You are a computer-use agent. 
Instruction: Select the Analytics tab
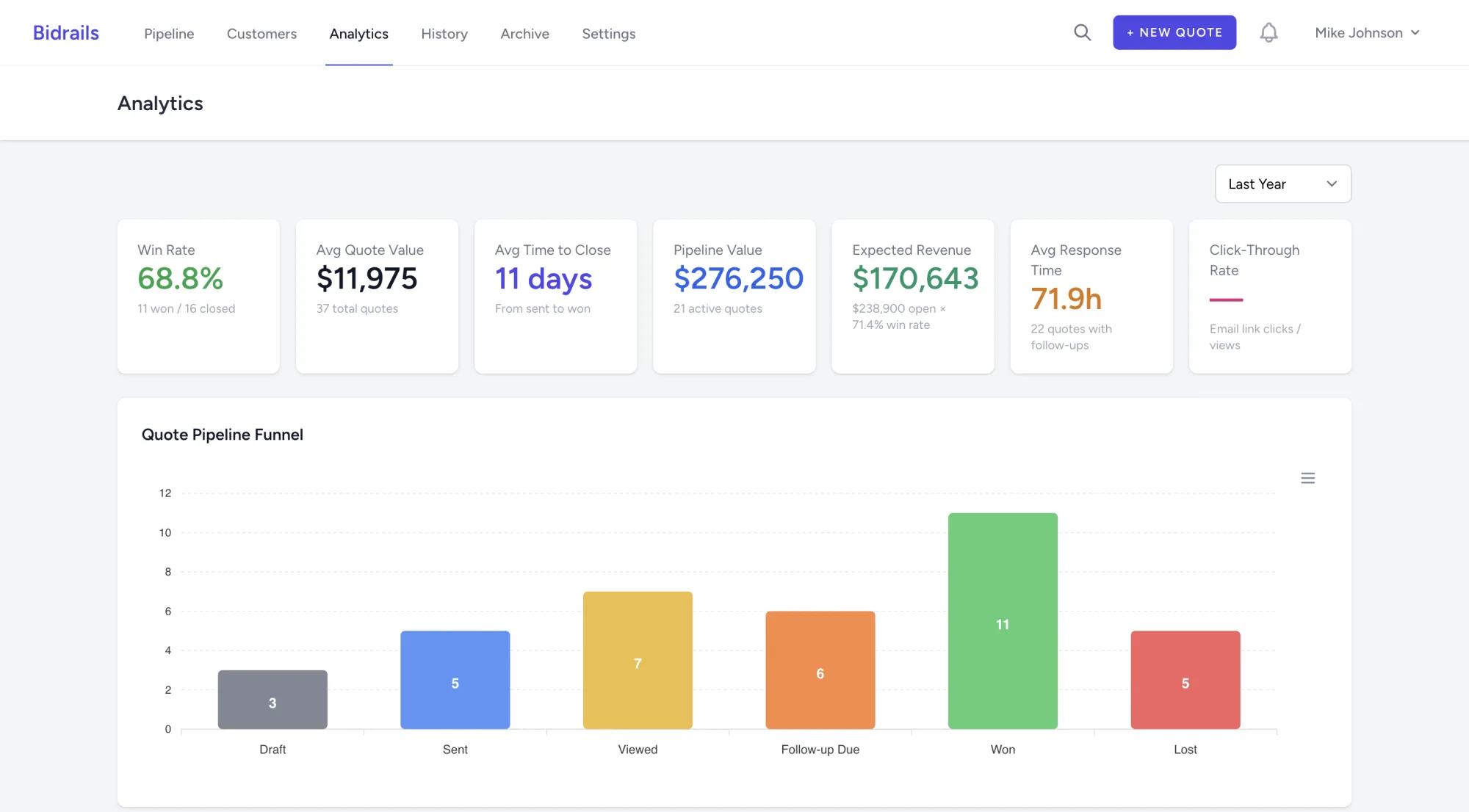pos(358,34)
